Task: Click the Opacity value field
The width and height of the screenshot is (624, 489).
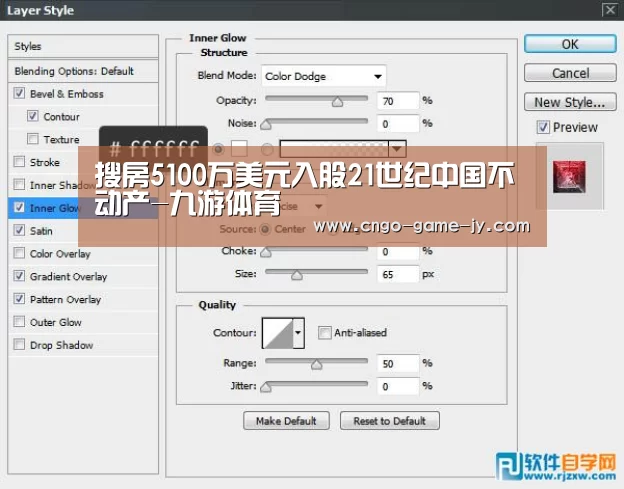Action: [x=398, y=101]
